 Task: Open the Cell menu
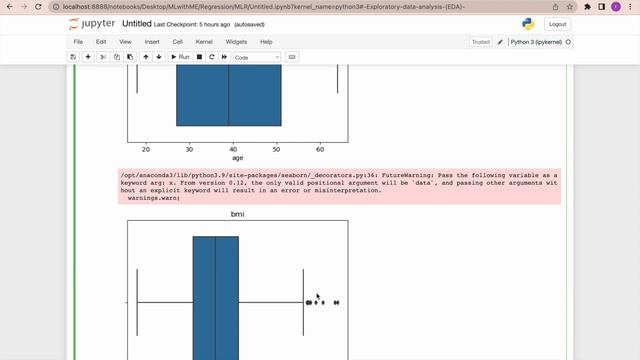pos(178,42)
